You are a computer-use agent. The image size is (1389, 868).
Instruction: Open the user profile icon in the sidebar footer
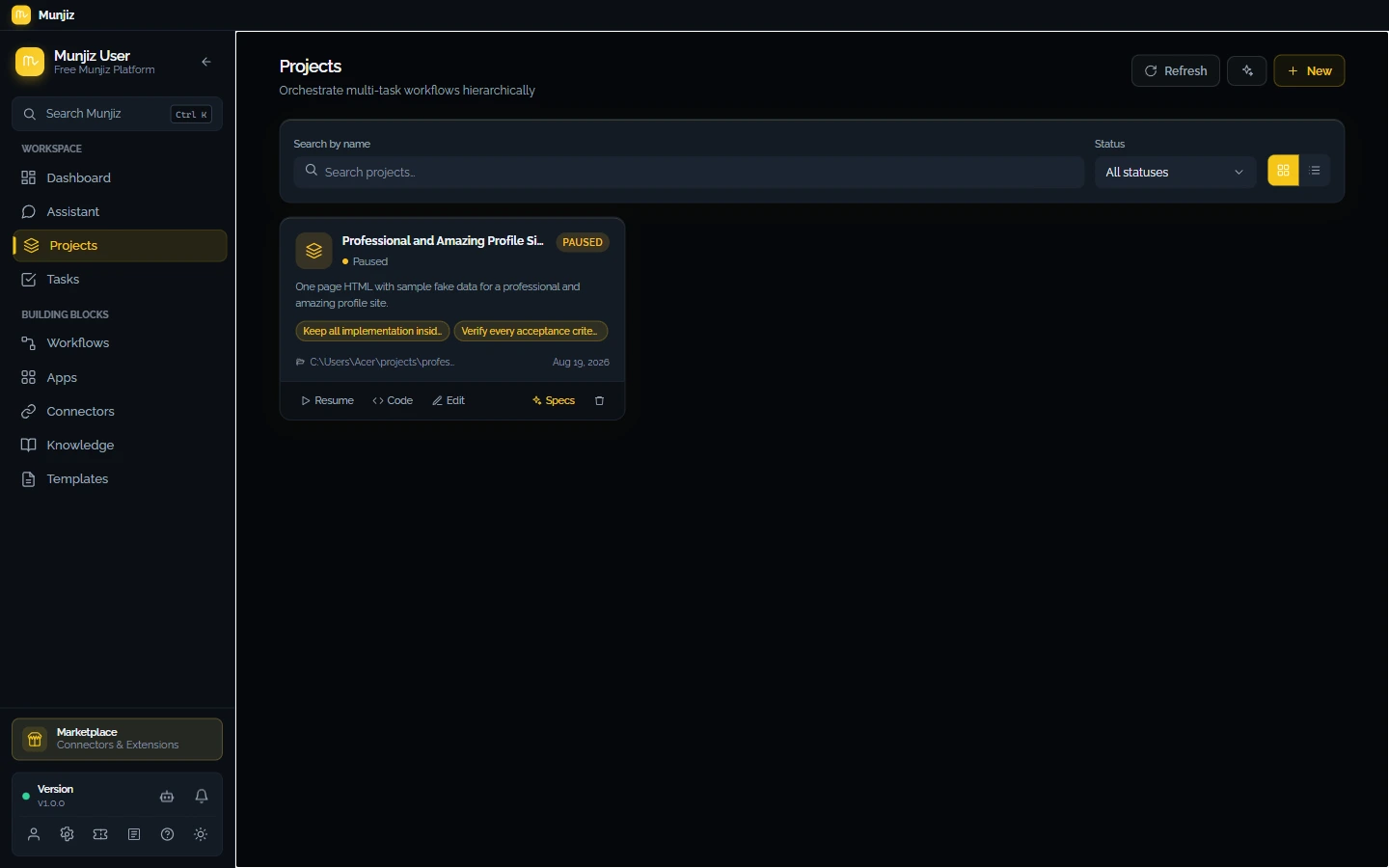click(x=34, y=834)
